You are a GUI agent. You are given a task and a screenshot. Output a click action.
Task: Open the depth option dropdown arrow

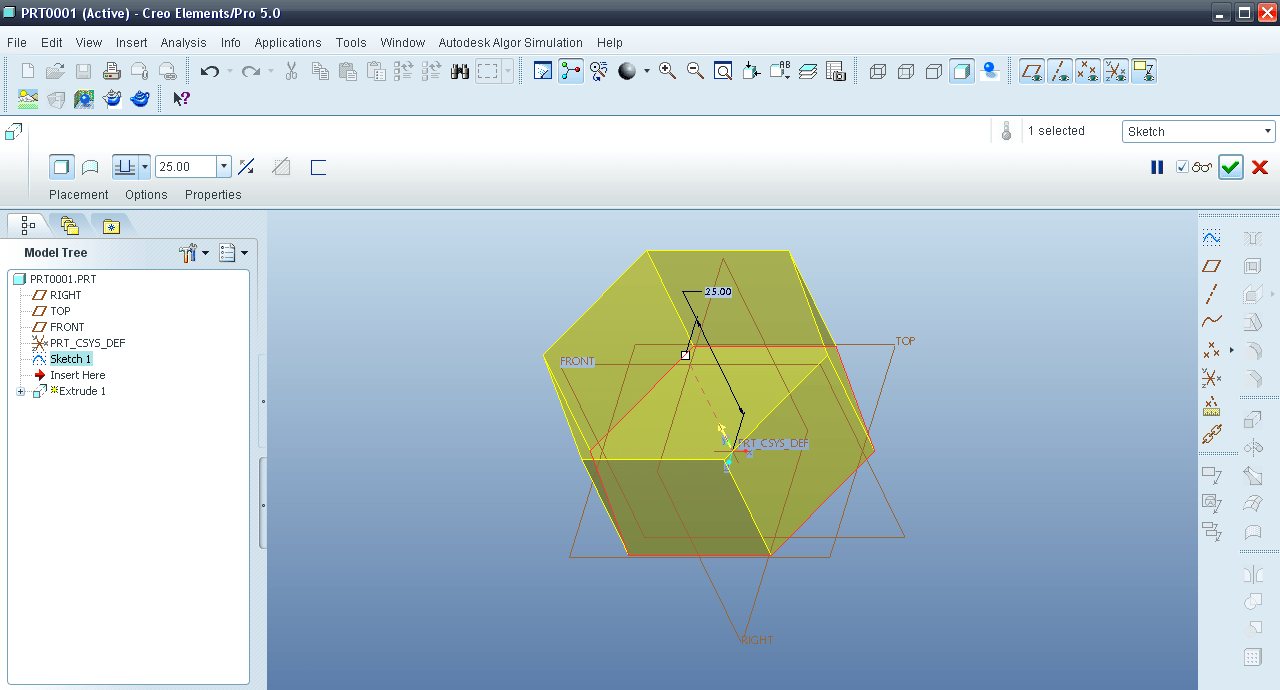[145, 167]
